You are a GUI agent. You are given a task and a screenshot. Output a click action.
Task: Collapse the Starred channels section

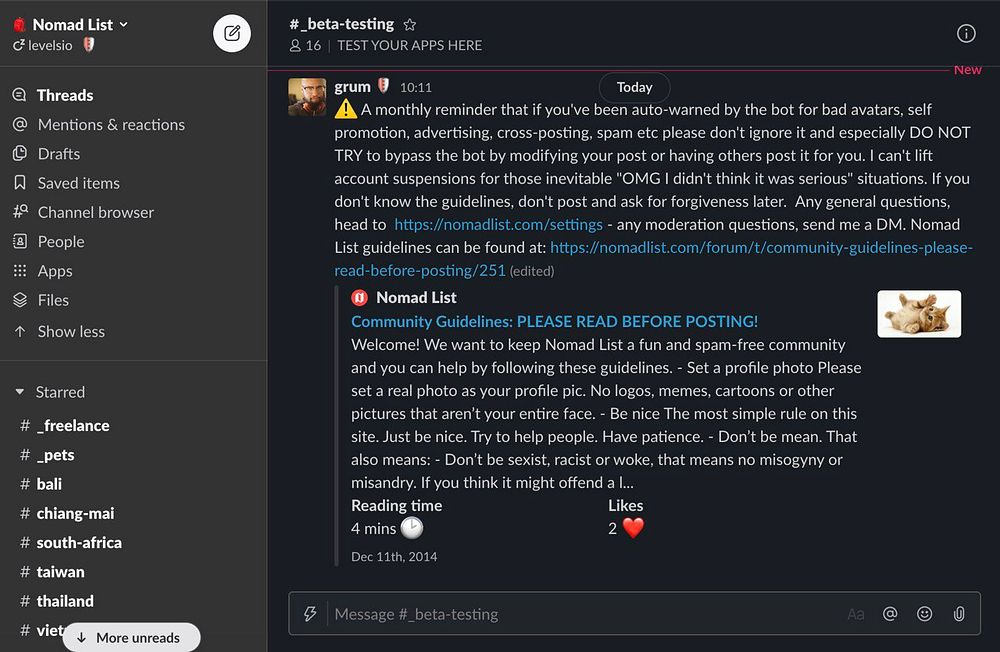19,392
